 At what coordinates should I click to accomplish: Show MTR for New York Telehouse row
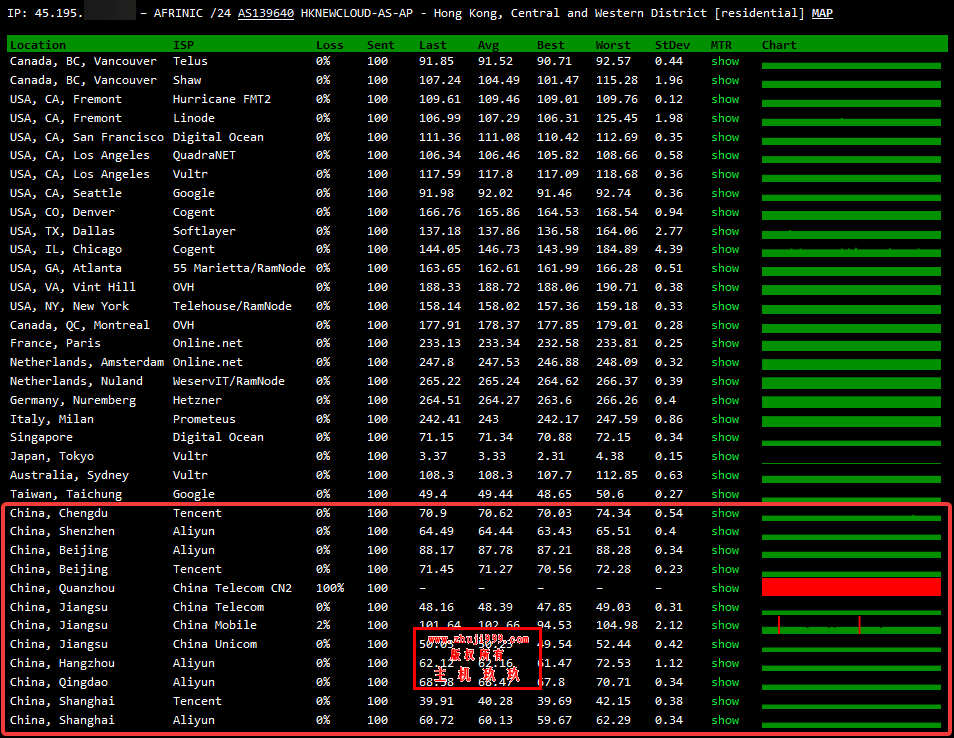coord(725,306)
